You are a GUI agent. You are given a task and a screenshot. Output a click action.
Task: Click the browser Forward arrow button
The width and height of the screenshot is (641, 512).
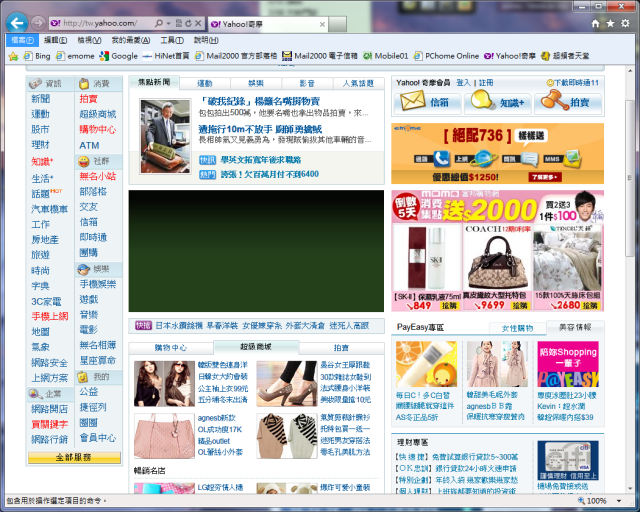38,23
